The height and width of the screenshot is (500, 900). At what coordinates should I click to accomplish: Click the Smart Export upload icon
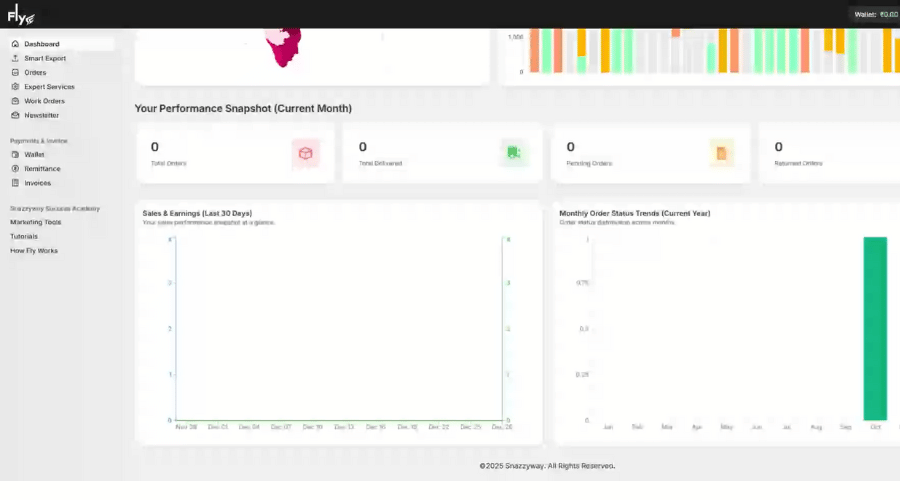click(15, 58)
